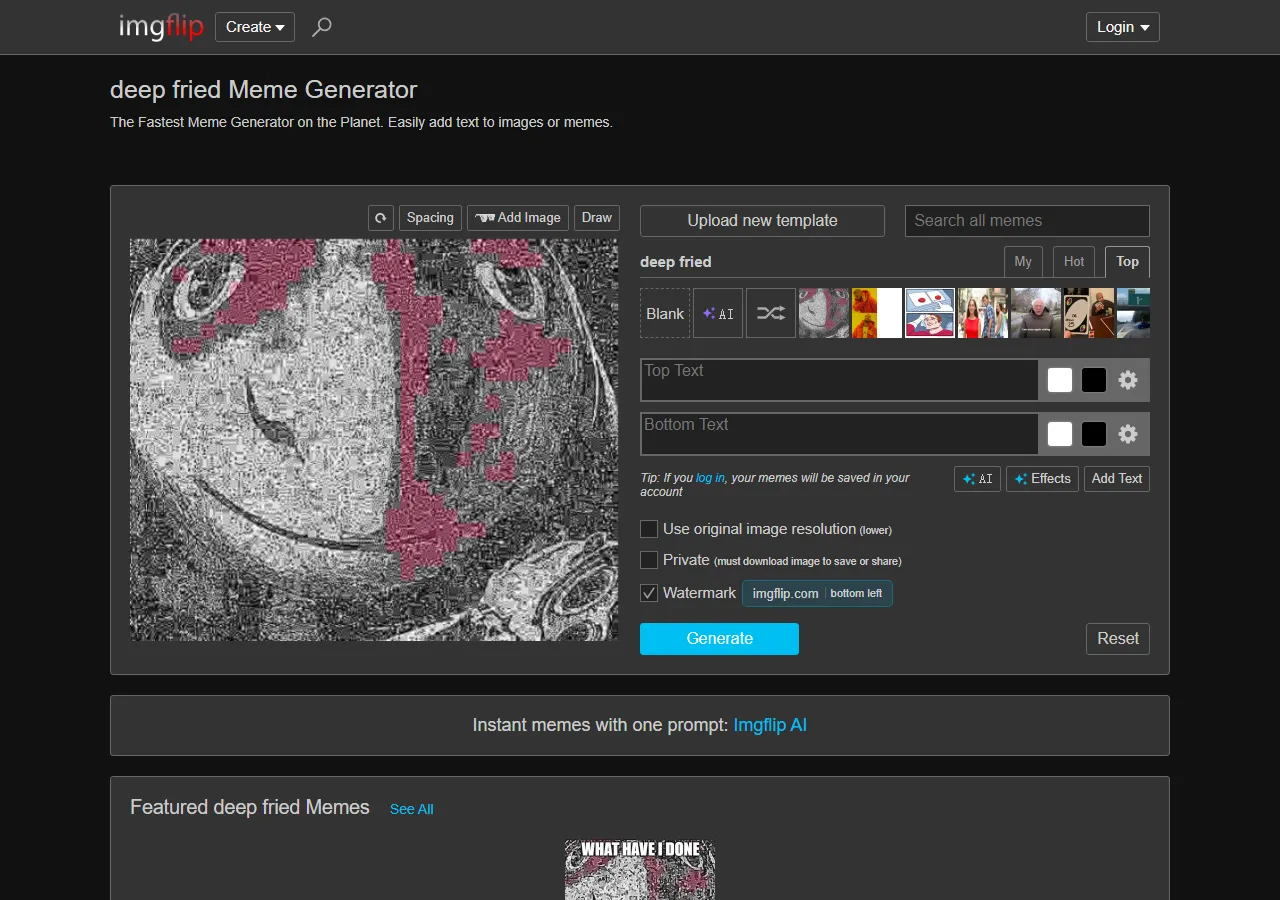Click AI button beside Effects

[x=977, y=479]
